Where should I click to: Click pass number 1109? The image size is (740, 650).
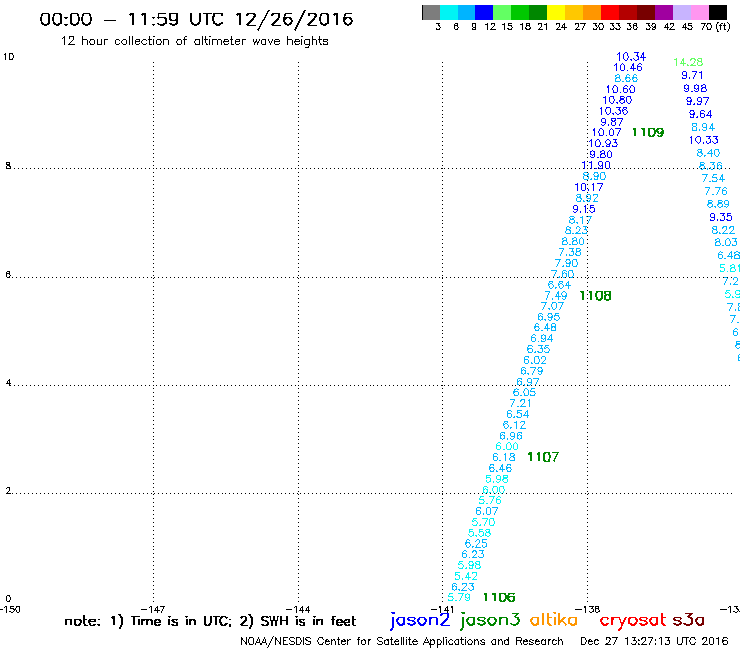pos(648,133)
